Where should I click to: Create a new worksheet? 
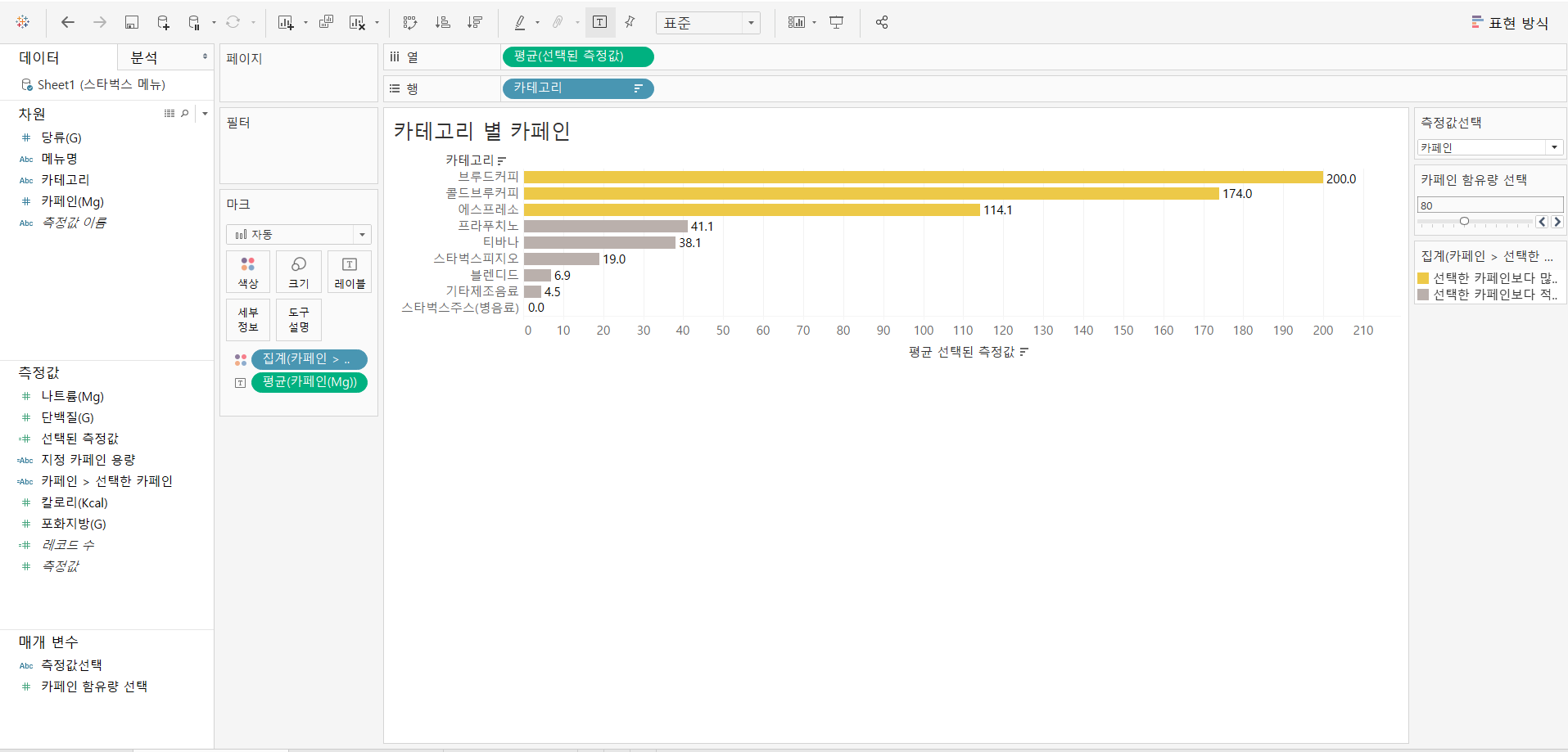click(285, 22)
